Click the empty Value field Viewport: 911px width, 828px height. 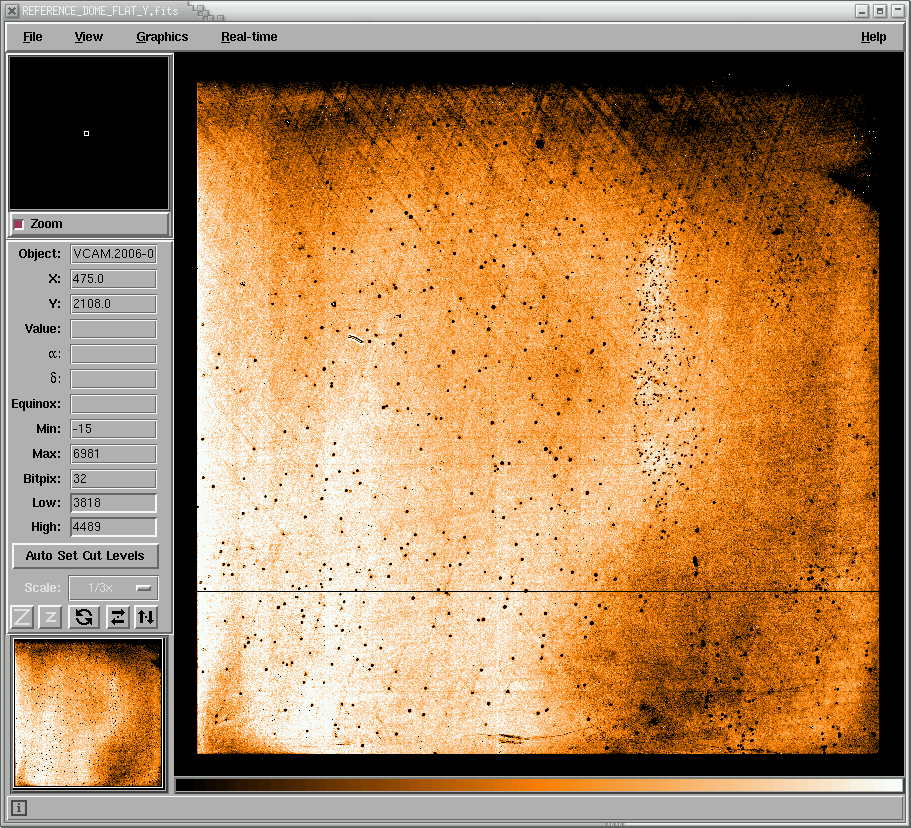[113, 329]
